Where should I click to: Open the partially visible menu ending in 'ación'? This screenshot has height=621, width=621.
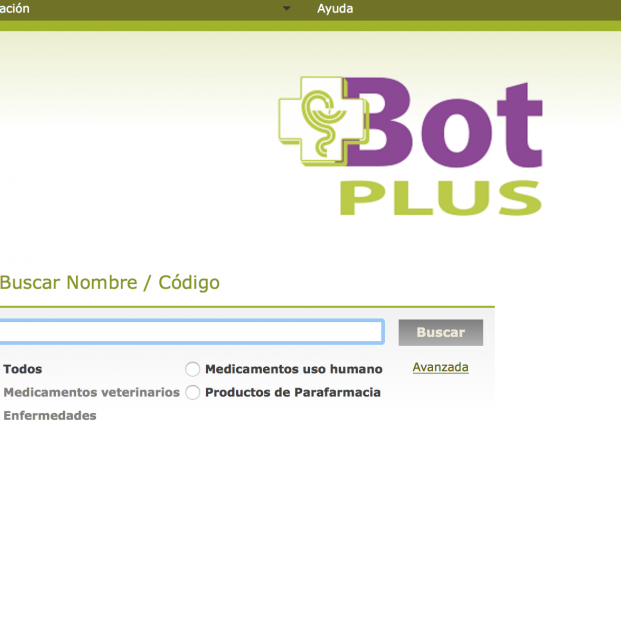tap(15, 9)
